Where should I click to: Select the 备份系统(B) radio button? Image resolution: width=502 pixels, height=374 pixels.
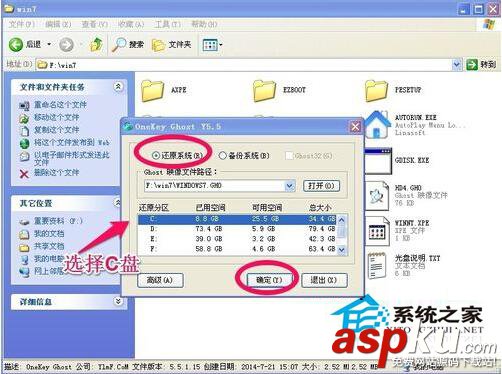223,156
